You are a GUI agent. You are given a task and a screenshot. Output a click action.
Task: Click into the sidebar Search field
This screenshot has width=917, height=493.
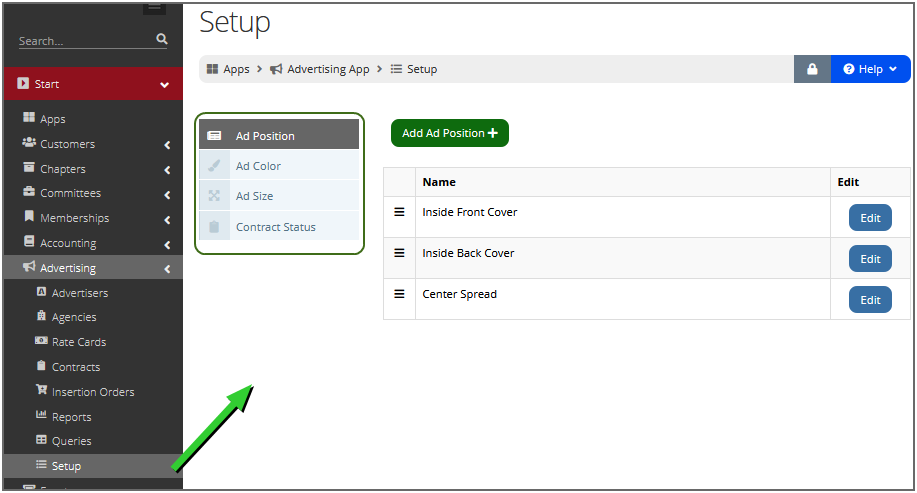(x=85, y=40)
